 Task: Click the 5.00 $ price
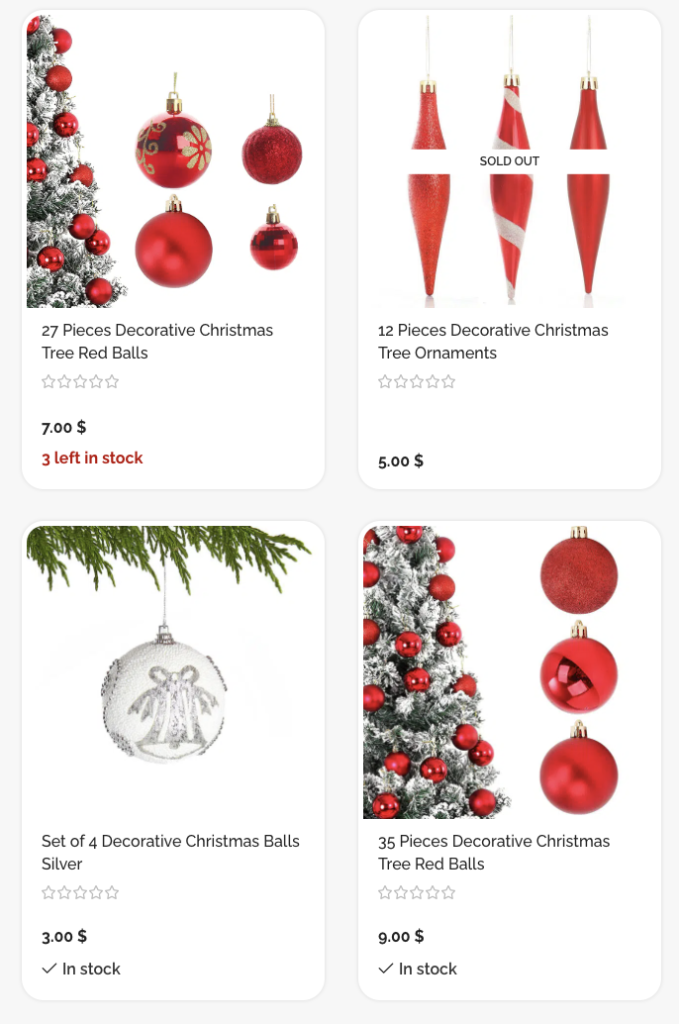pos(401,462)
